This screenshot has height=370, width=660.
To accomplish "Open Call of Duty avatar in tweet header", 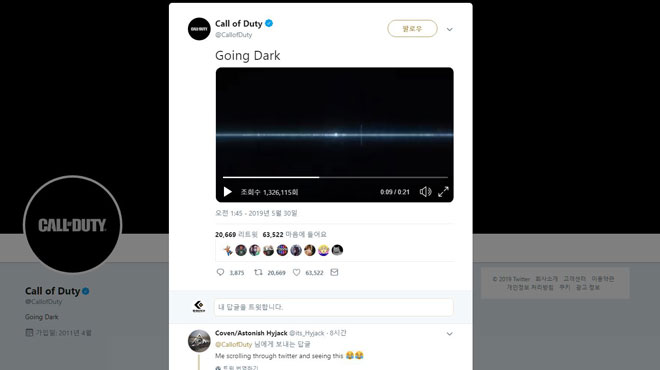I will [199, 29].
